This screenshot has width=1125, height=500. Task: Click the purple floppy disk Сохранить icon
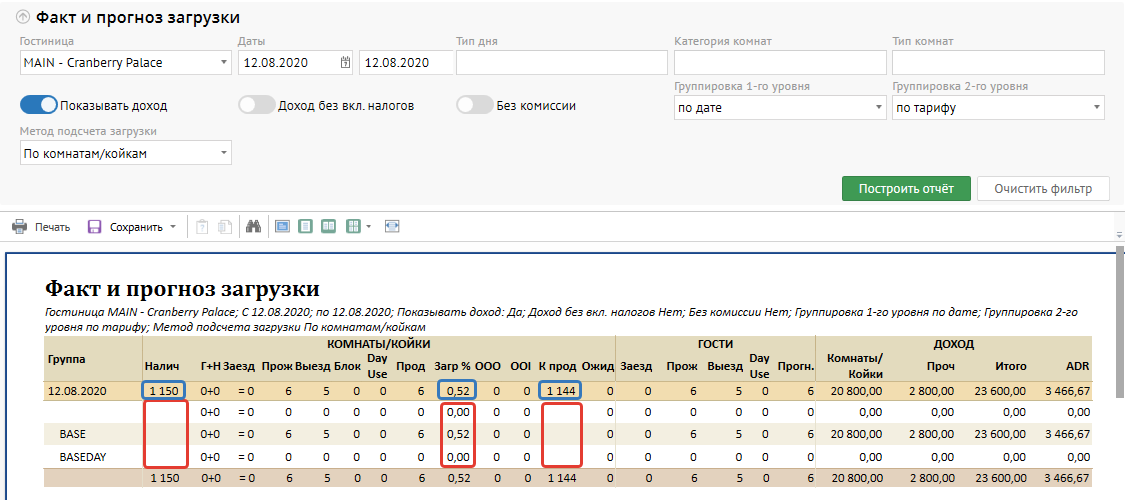tap(95, 227)
